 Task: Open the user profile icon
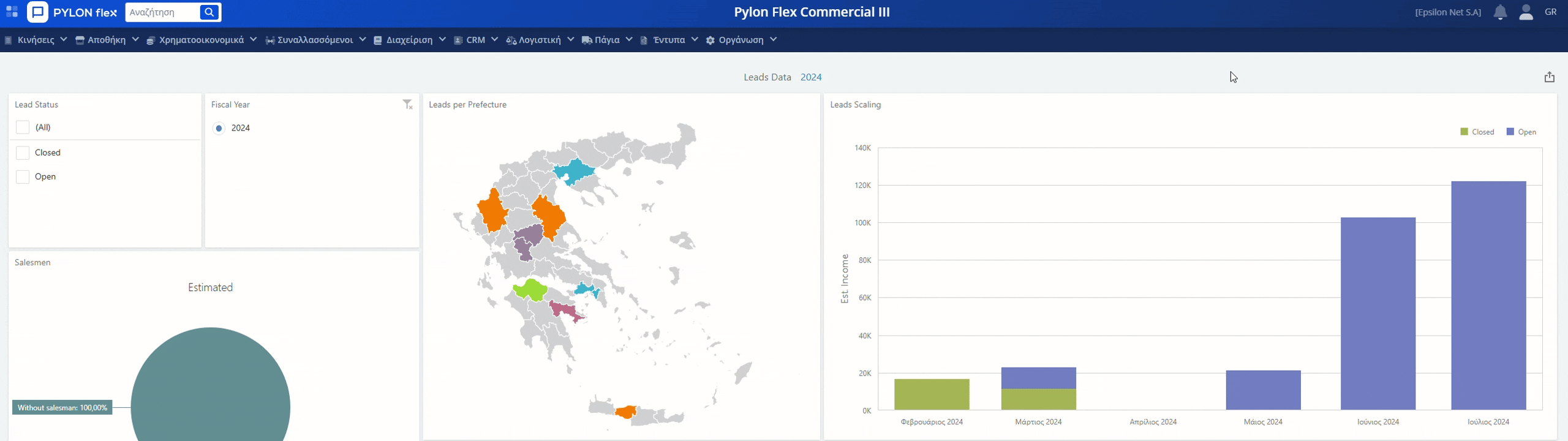pos(1526,12)
